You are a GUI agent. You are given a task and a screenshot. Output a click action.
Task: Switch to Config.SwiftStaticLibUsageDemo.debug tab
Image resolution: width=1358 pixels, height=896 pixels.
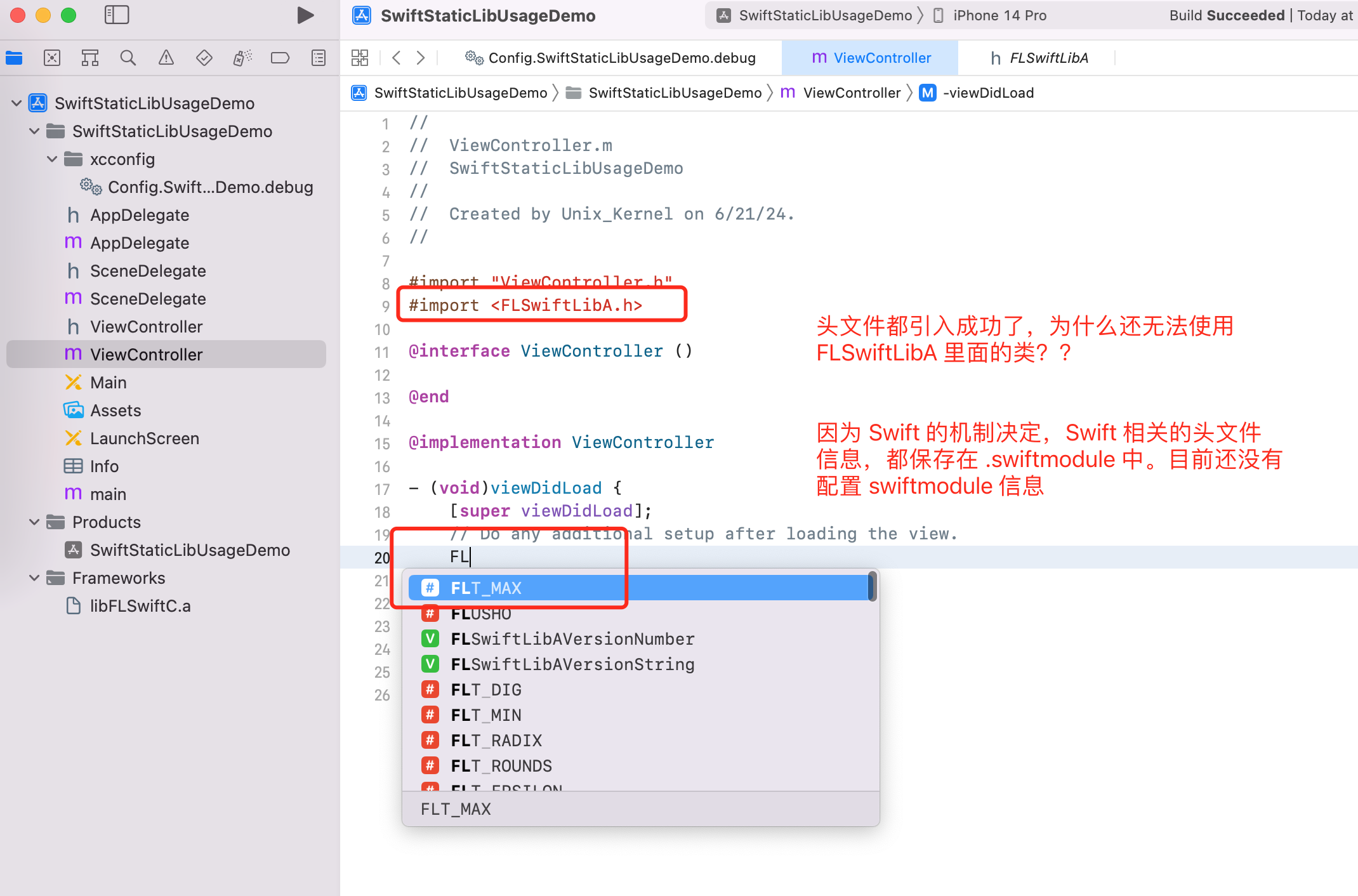pyautogui.click(x=610, y=58)
